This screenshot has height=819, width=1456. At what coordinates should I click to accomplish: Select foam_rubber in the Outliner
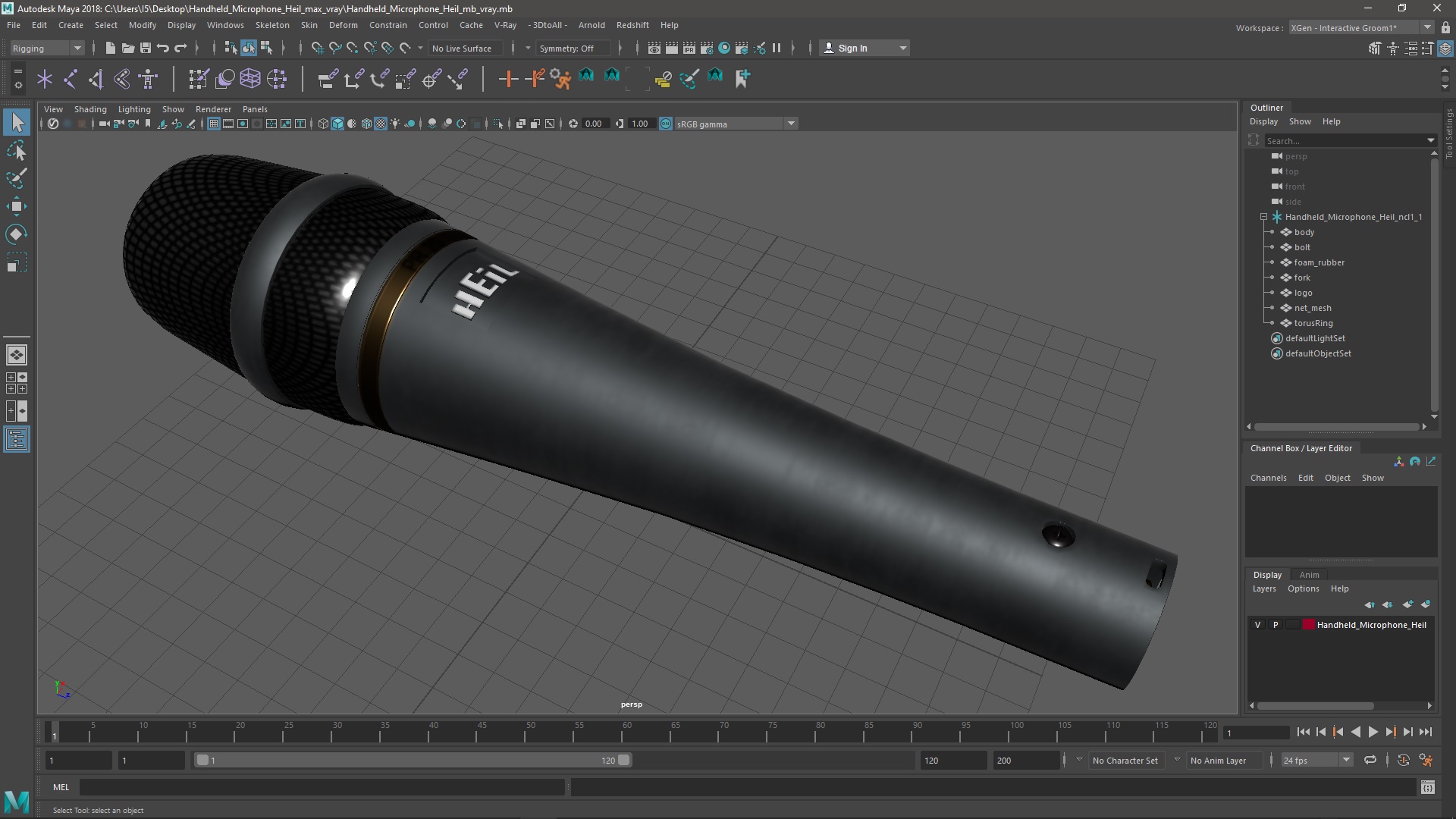(1319, 262)
